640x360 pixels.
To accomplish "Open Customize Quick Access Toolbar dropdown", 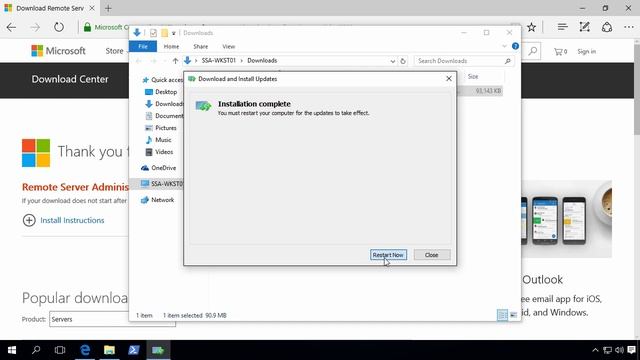I will [x=173, y=33].
